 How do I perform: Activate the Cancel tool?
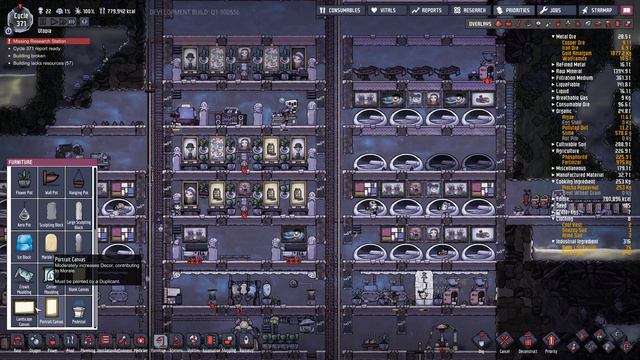click(x=504, y=341)
